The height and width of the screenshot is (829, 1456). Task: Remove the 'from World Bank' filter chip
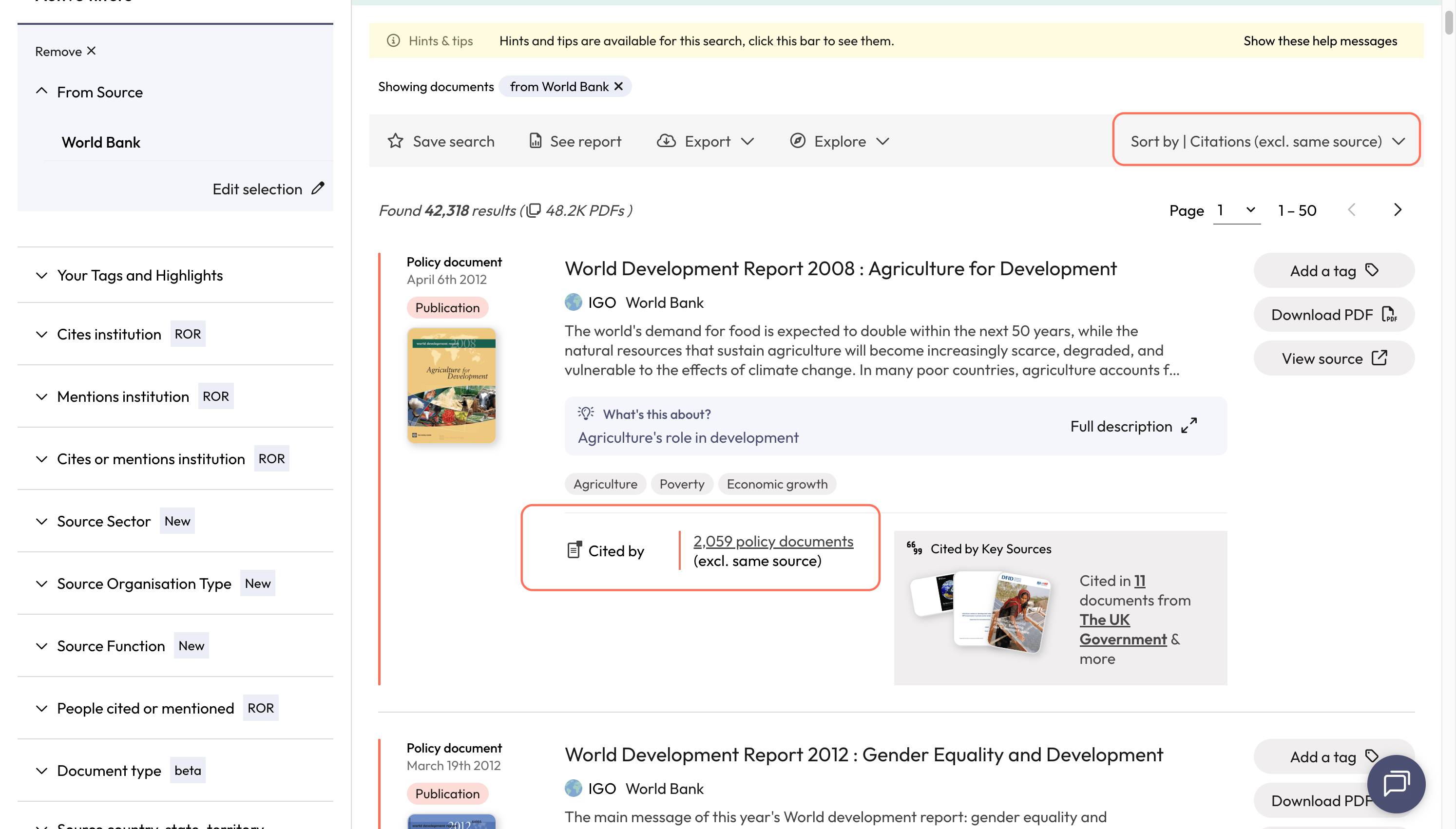point(618,87)
